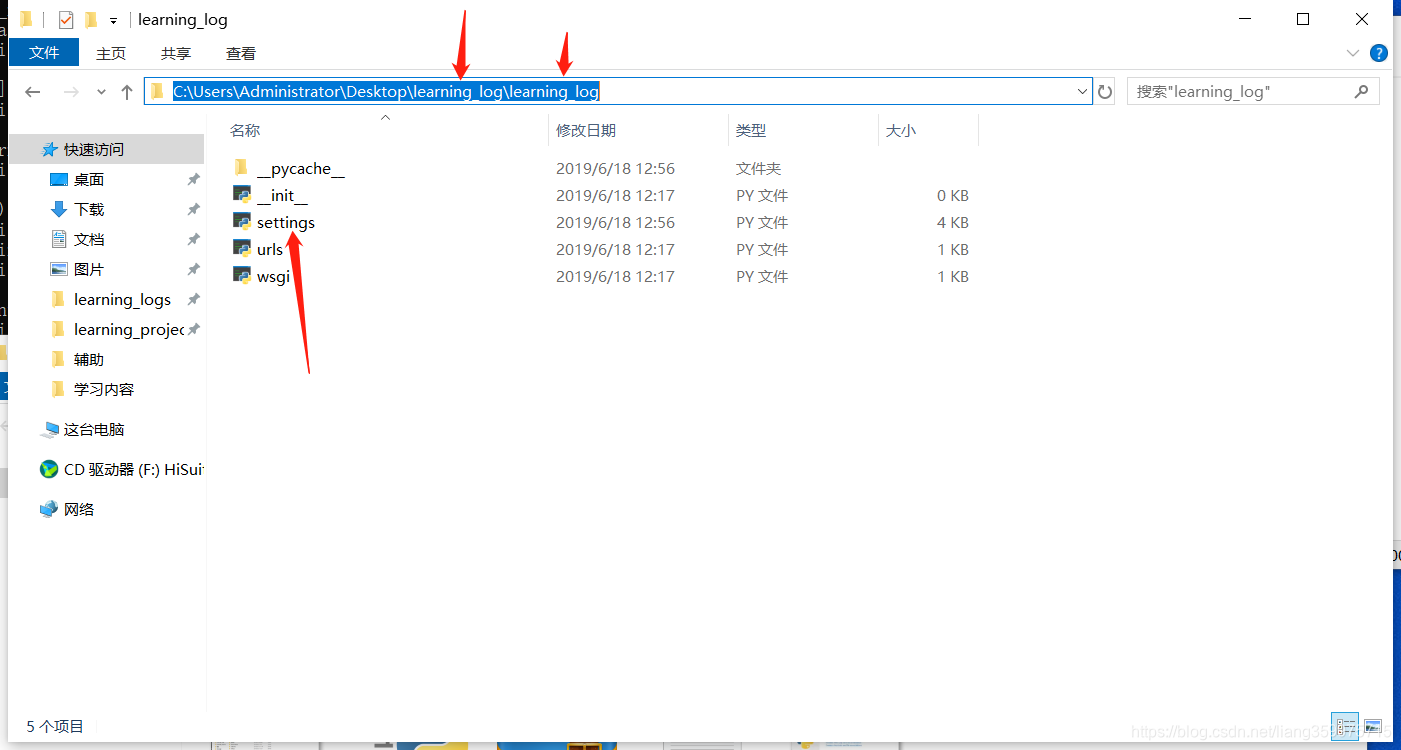Open the 学习内容 folder in navigation pane
1401x750 pixels.
coord(104,389)
